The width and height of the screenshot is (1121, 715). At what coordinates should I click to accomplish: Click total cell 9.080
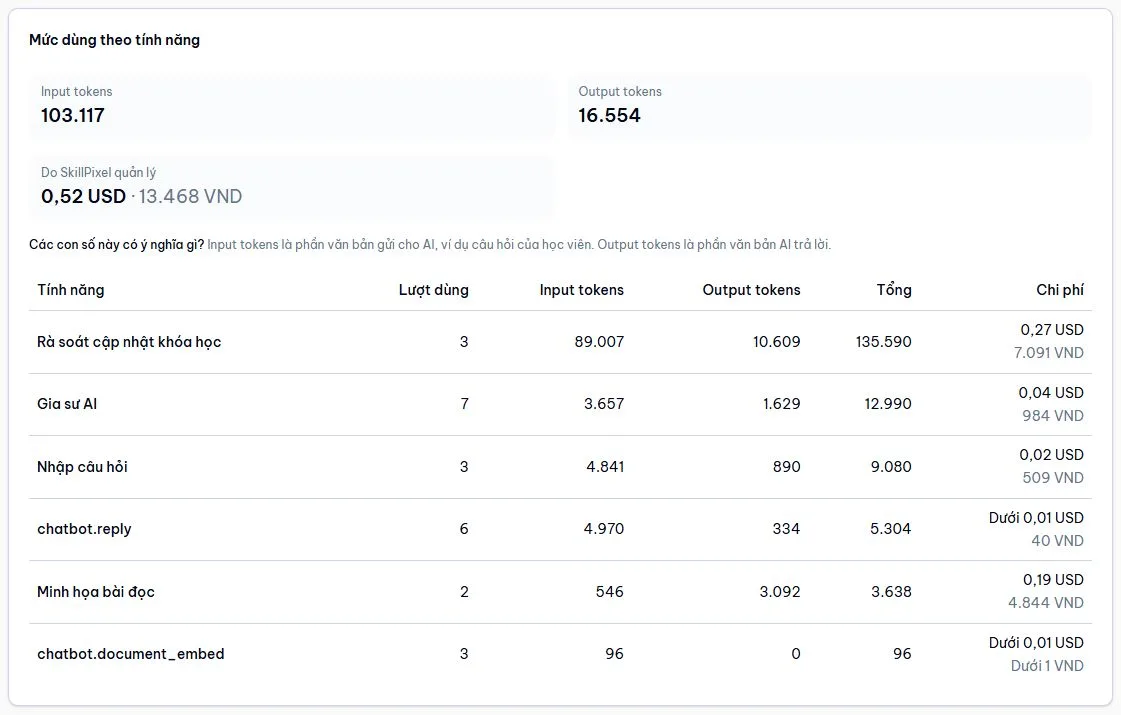[x=891, y=467]
